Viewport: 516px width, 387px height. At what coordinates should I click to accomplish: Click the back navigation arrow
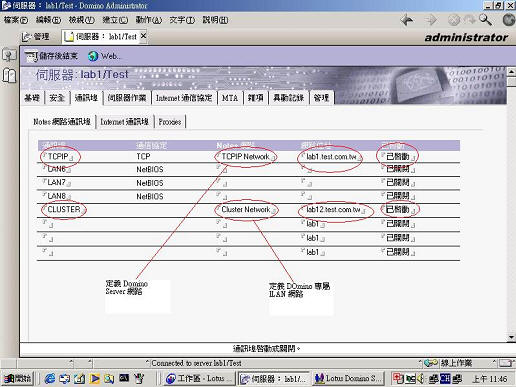point(407,20)
